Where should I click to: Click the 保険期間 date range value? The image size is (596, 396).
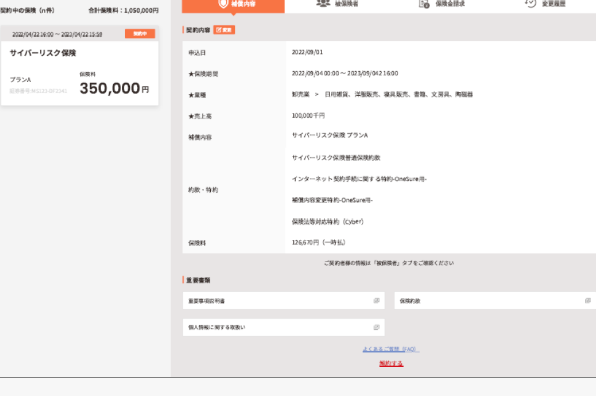tap(345, 73)
